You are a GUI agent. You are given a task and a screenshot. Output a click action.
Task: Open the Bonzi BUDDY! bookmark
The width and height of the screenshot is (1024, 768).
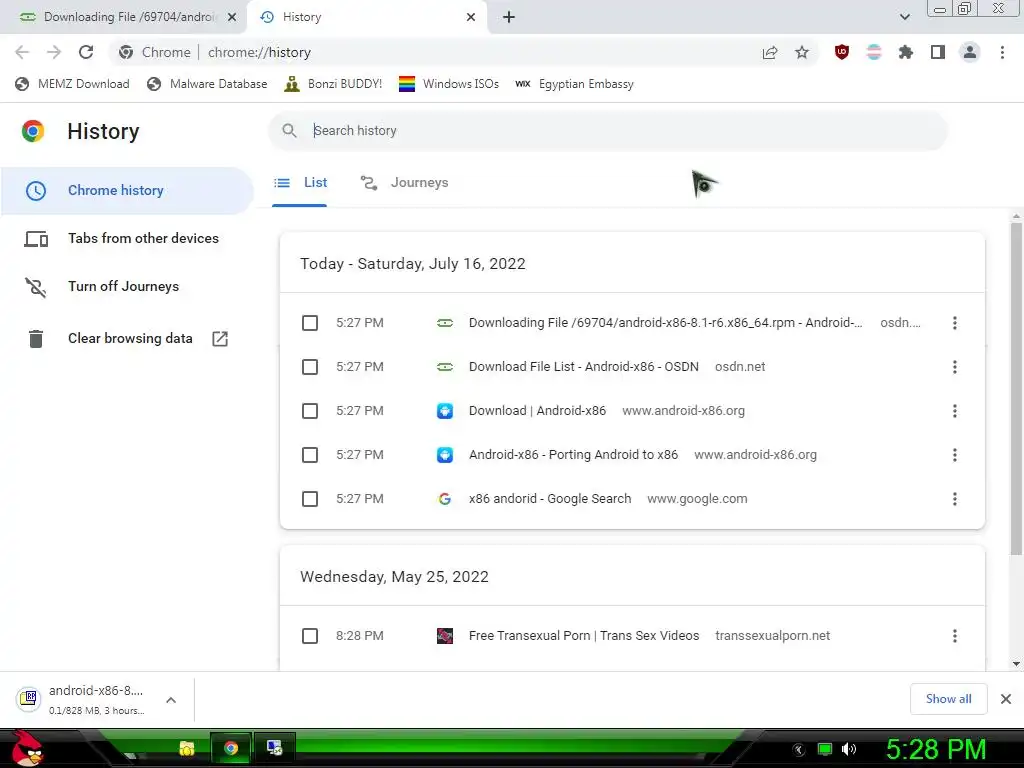(x=333, y=84)
